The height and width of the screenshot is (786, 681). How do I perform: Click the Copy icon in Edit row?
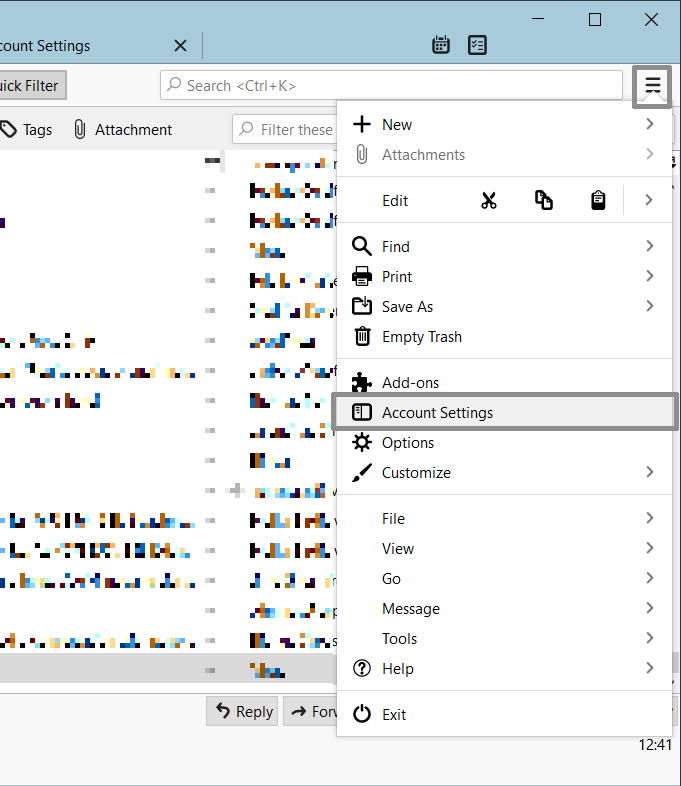point(543,200)
